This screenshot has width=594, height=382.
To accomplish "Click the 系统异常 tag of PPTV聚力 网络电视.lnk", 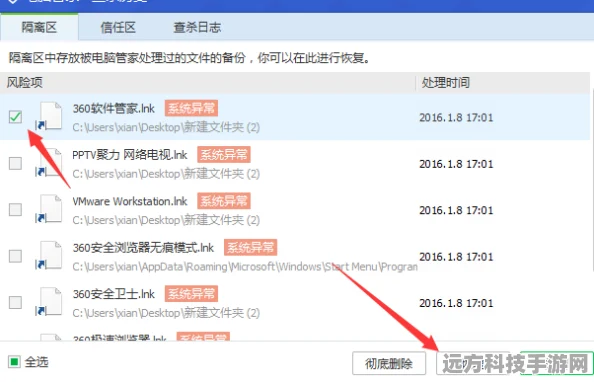I will 224,155.
